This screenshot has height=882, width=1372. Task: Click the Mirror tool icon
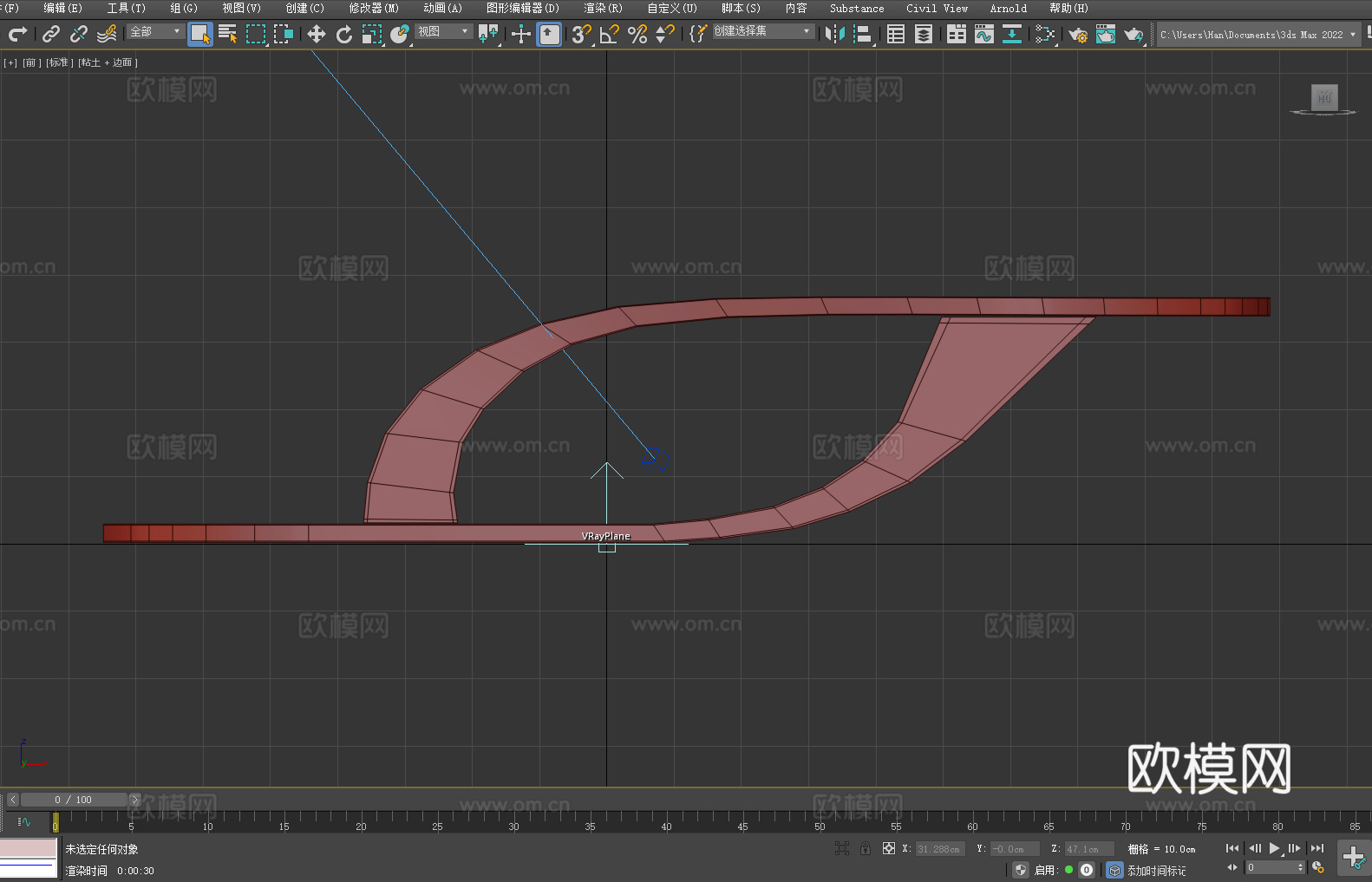835,34
